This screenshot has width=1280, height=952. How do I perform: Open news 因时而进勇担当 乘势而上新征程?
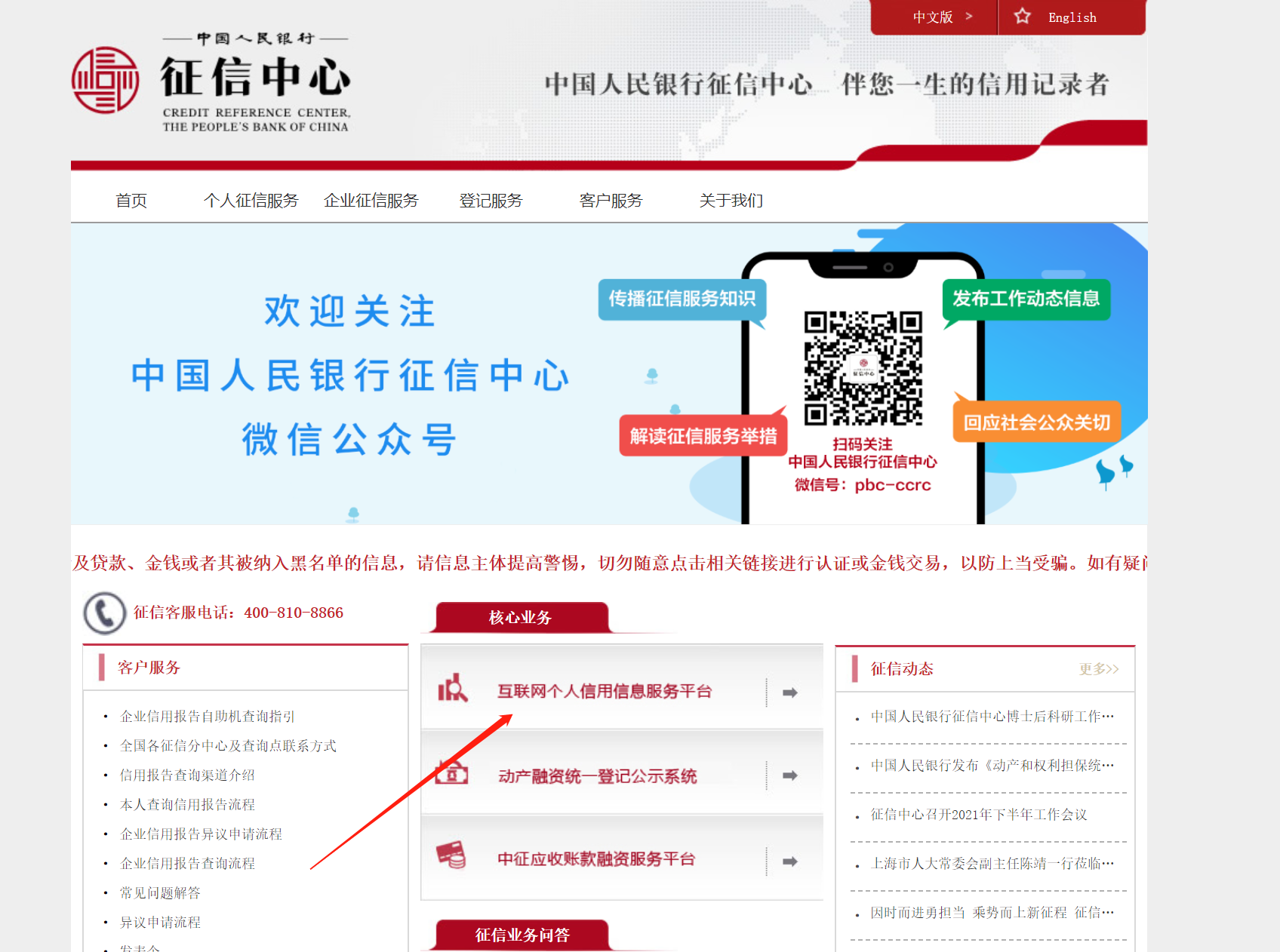click(992, 913)
